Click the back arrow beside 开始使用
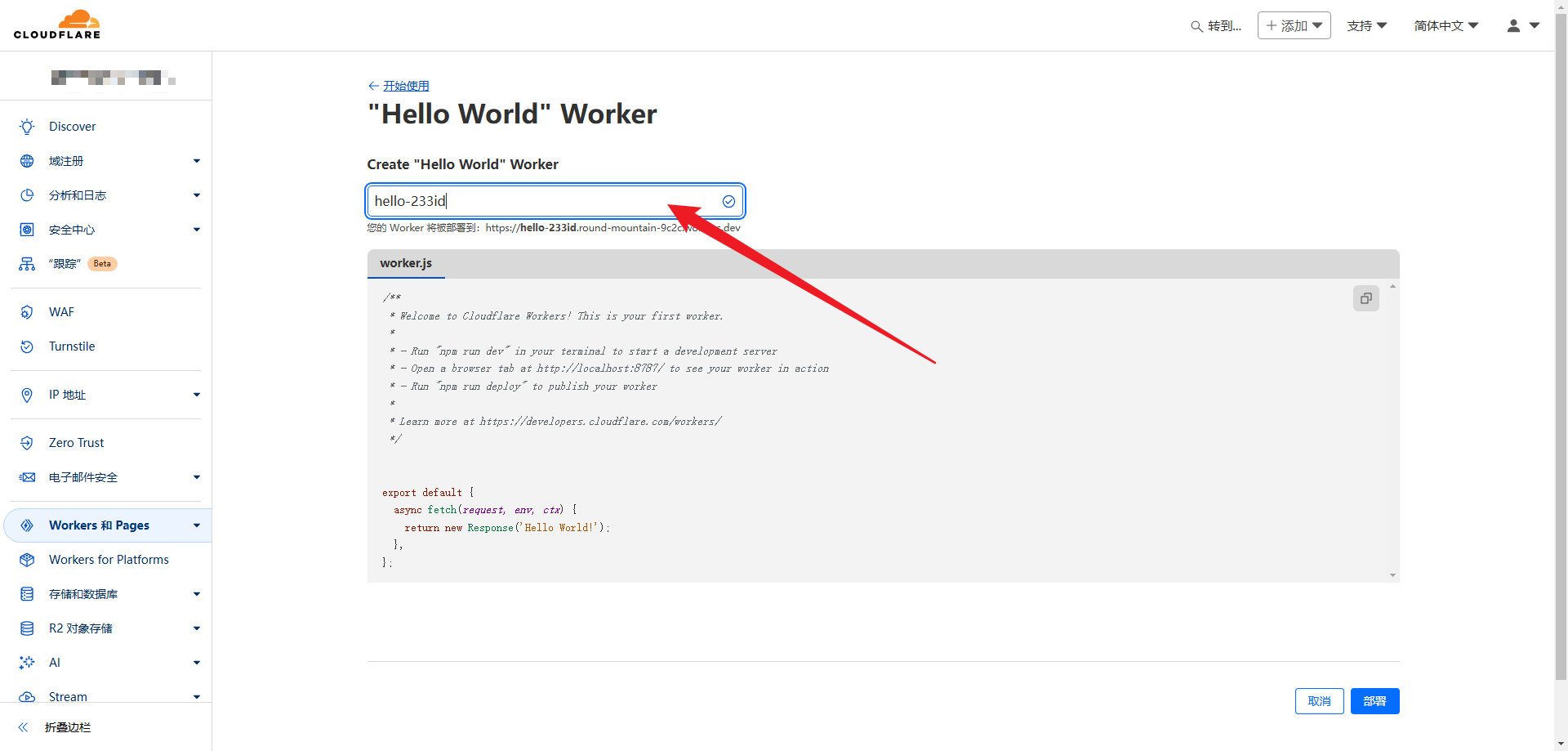The image size is (1568, 751). click(x=373, y=86)
